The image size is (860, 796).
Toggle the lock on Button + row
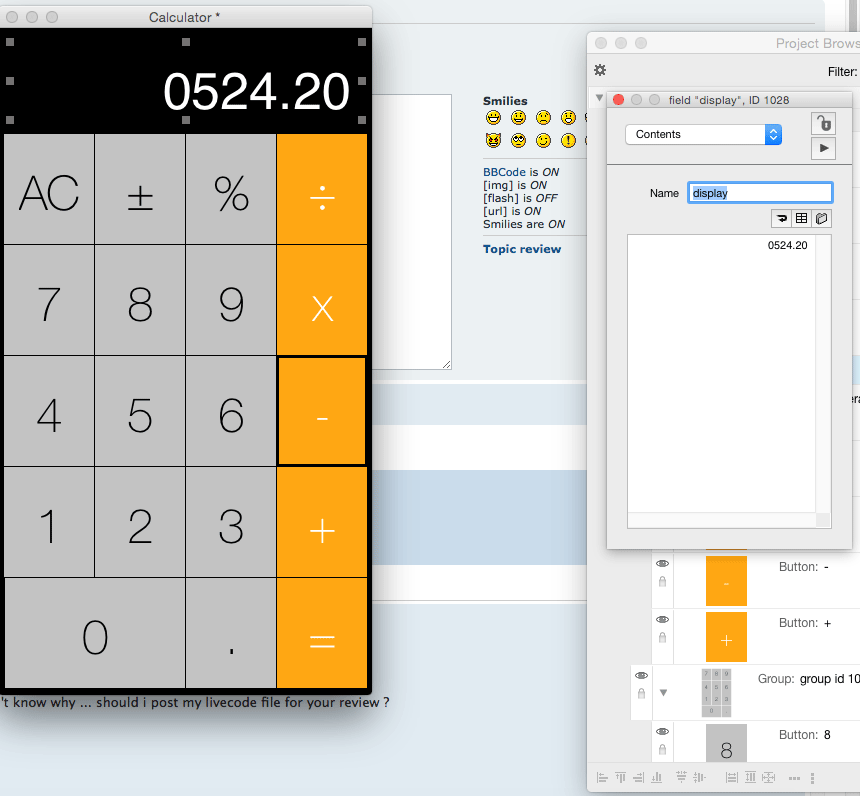[x=663, y=637]
